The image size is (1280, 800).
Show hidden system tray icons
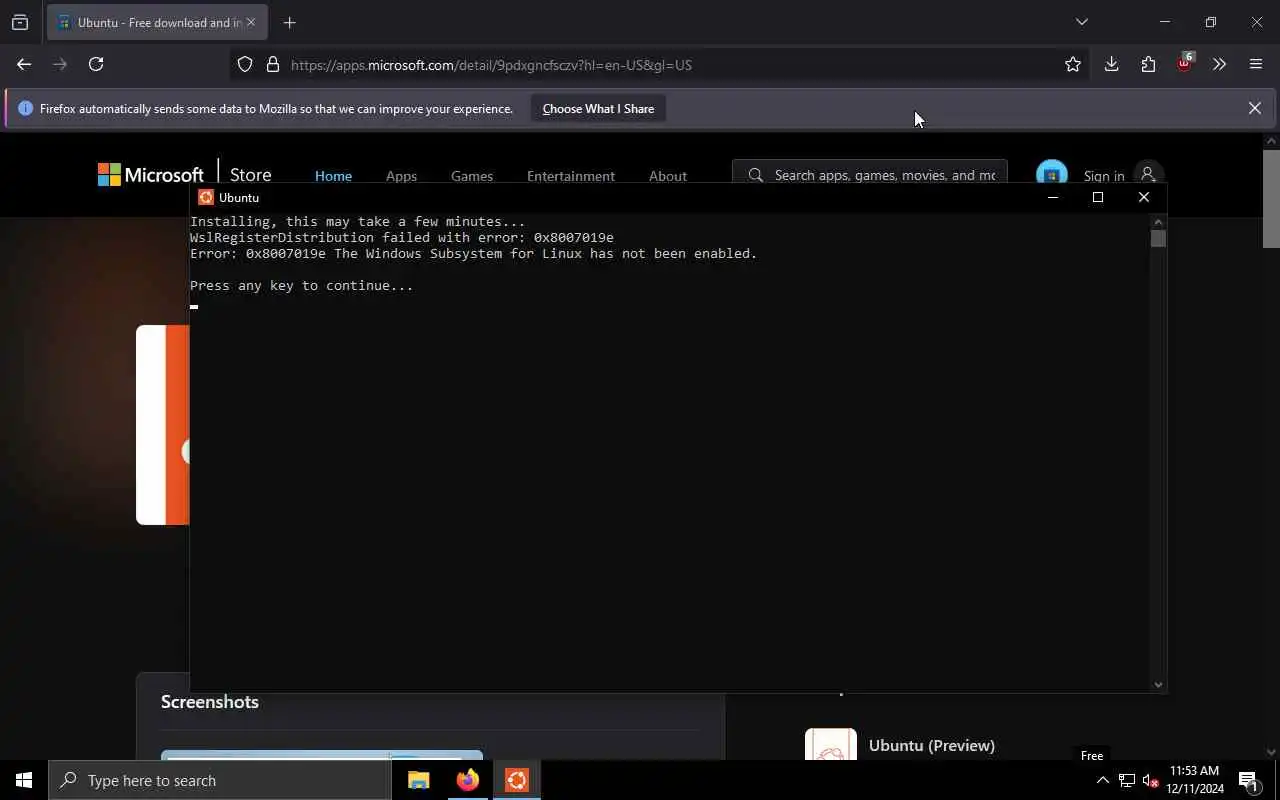[1102, 781]
